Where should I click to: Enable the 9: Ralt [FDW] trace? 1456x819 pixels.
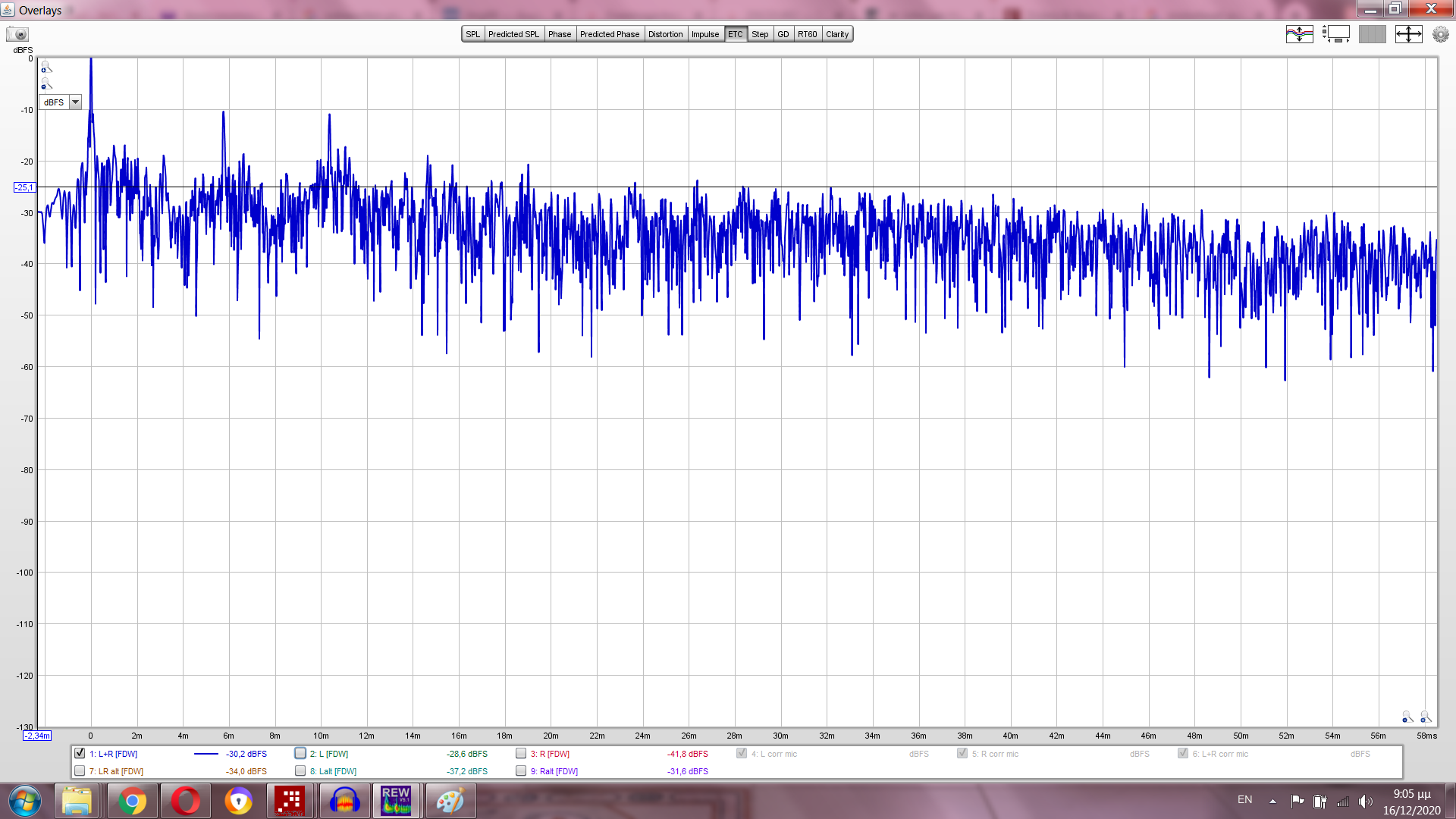coord(521,770)
